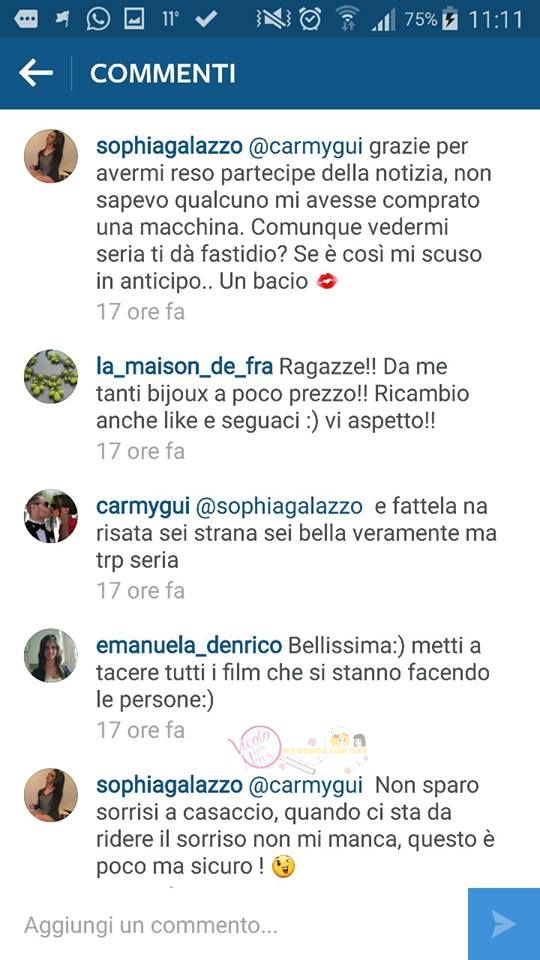Tap the picture notification icon in status bar
Image resolution: width=540 pixels, height=960 pixels.
[134, 19]
